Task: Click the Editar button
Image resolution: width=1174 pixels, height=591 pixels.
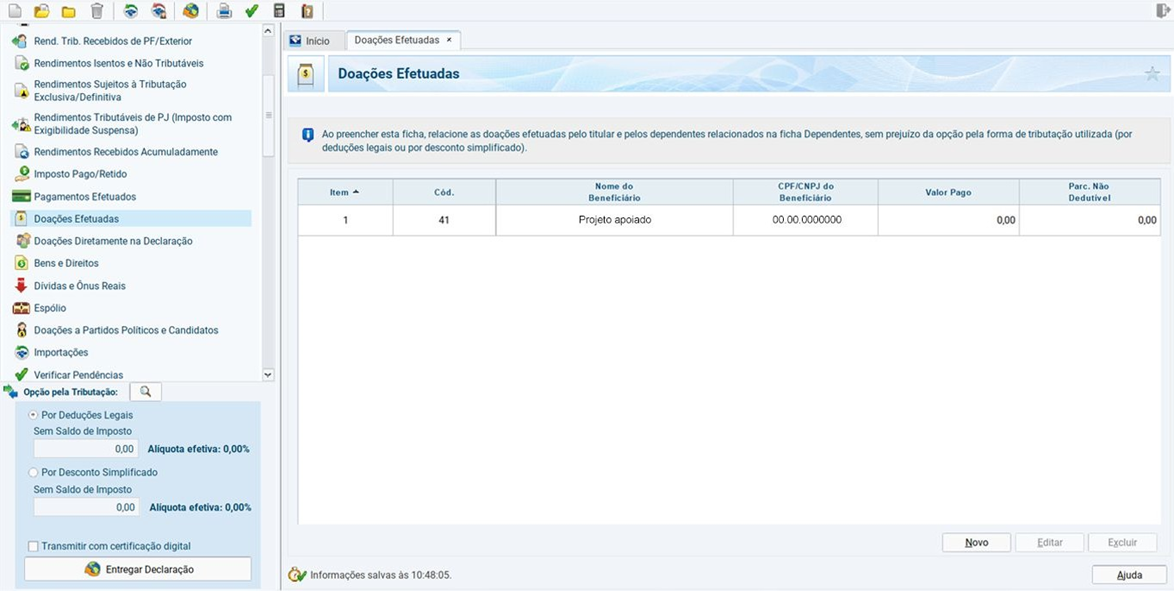Action: [x=1050, y=542]
